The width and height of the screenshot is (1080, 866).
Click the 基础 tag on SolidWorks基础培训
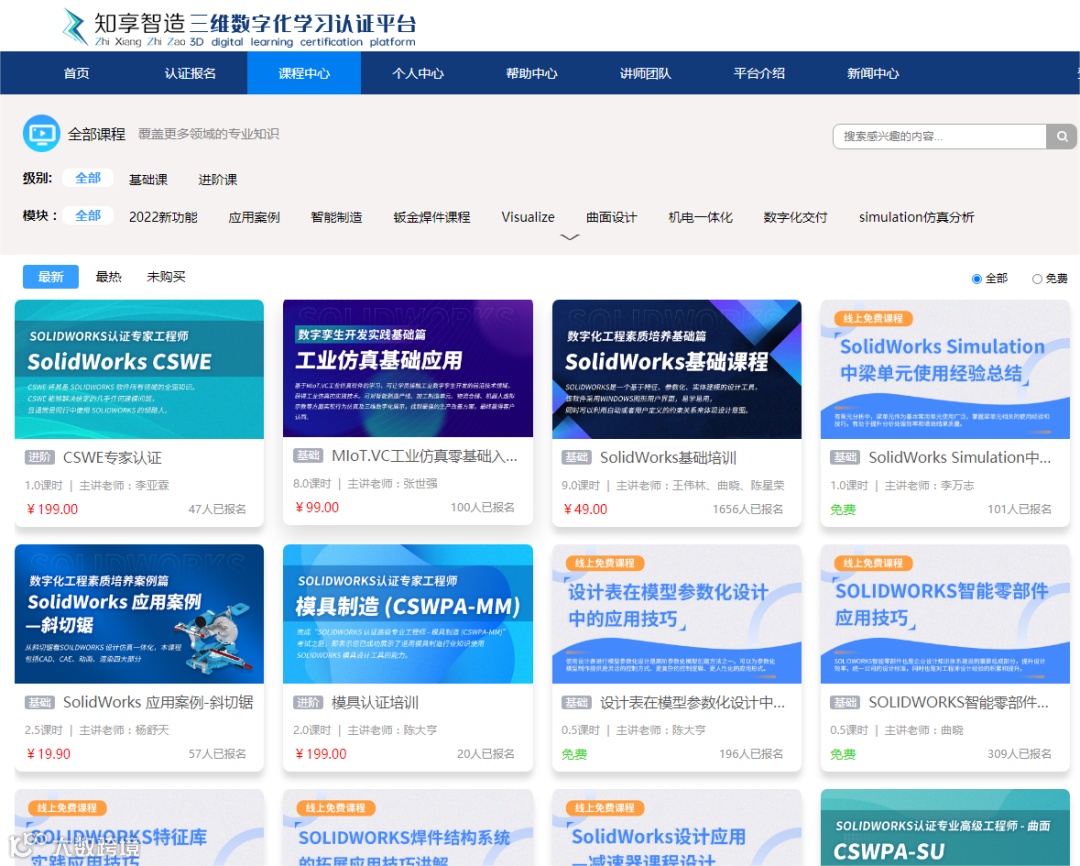pyautogui.click(x=577, y=457)
